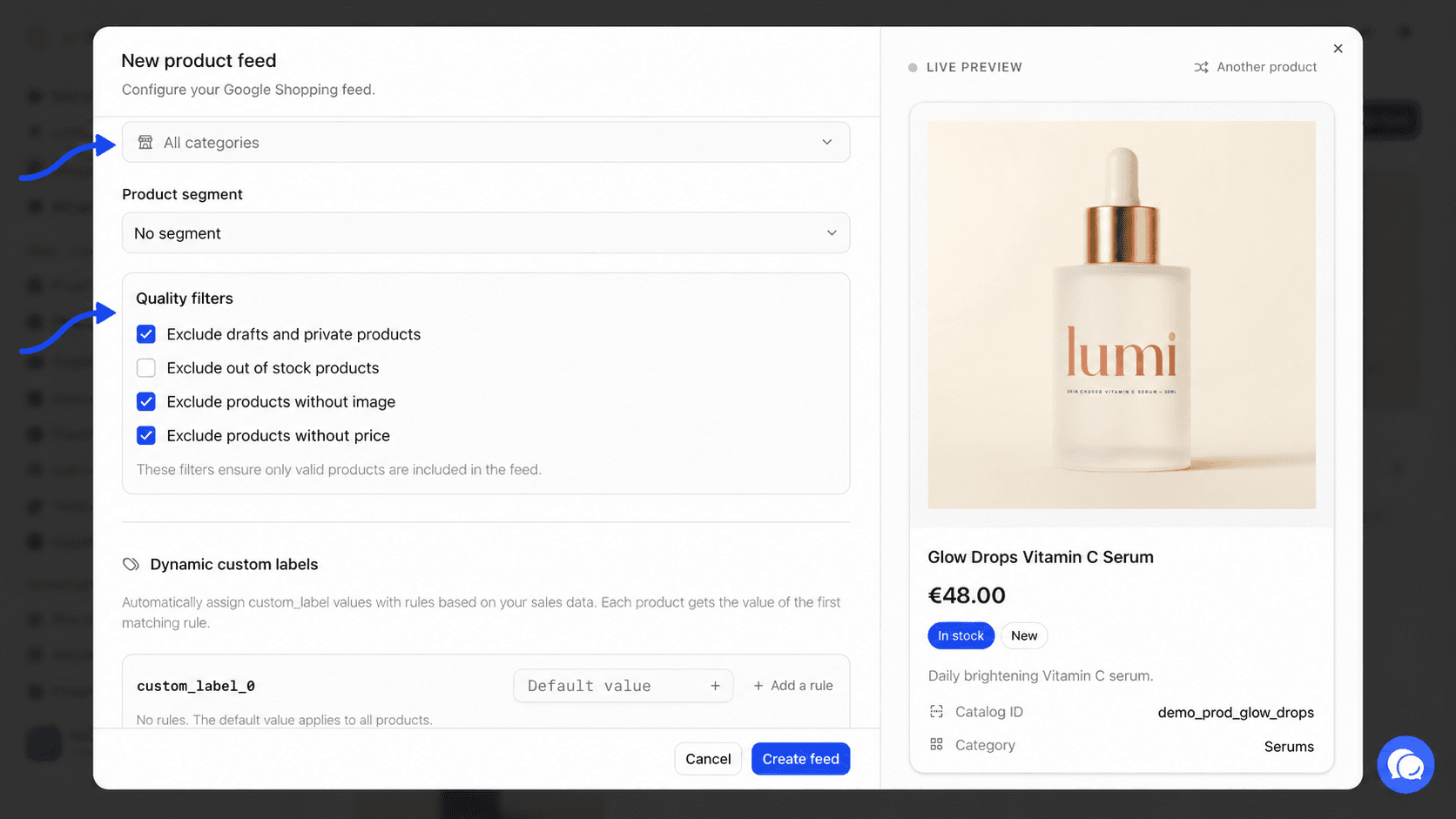Click the Product segment label
The height and width of the screenshot is (819, 1456).
click(x=182, y=194)
